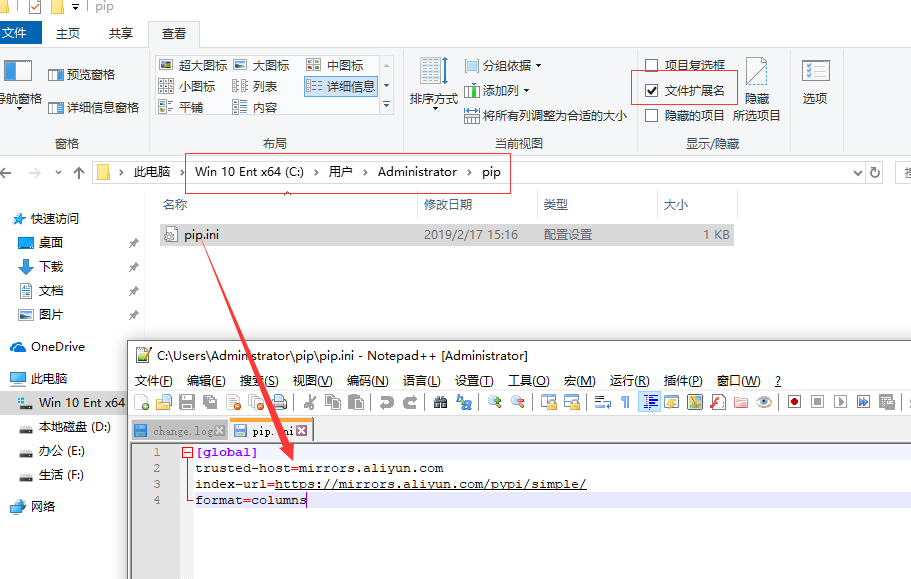Click Zoom In magnifier icon
911x579 pixels.
(494, 402)
